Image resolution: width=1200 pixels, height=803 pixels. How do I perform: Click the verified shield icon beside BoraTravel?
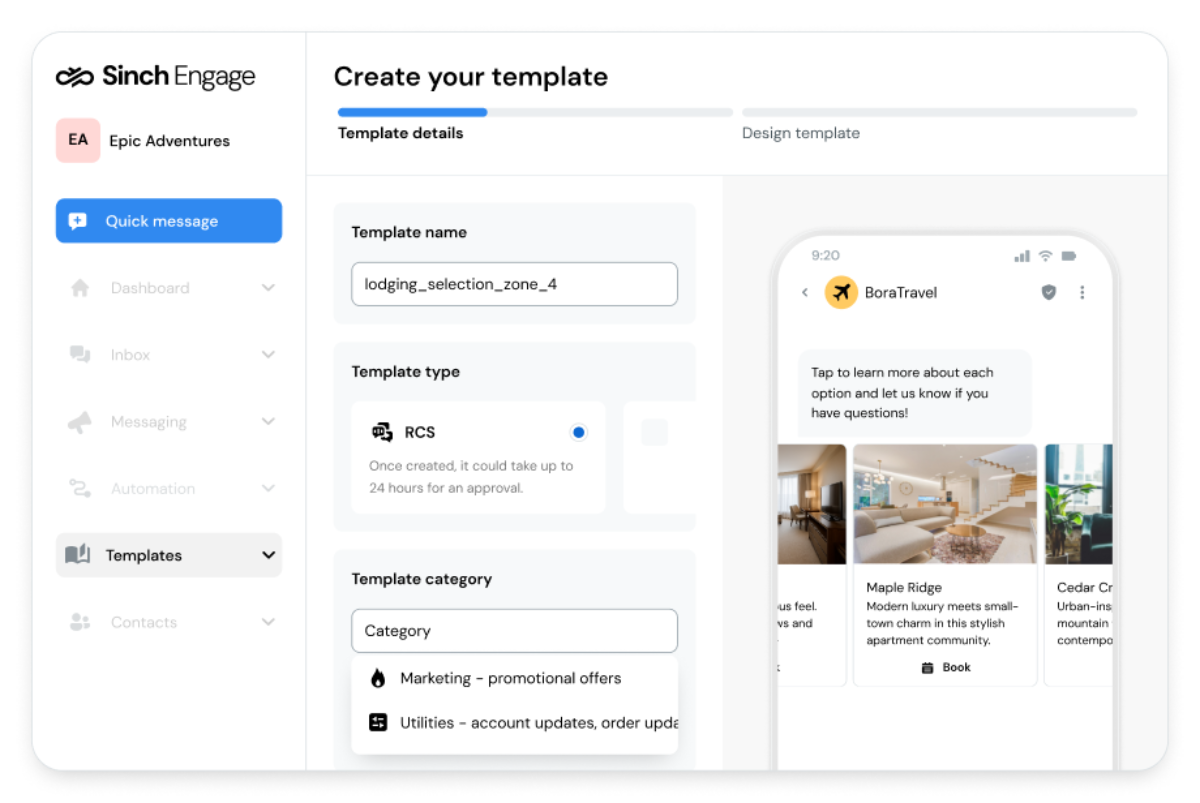click(1048, 293)
